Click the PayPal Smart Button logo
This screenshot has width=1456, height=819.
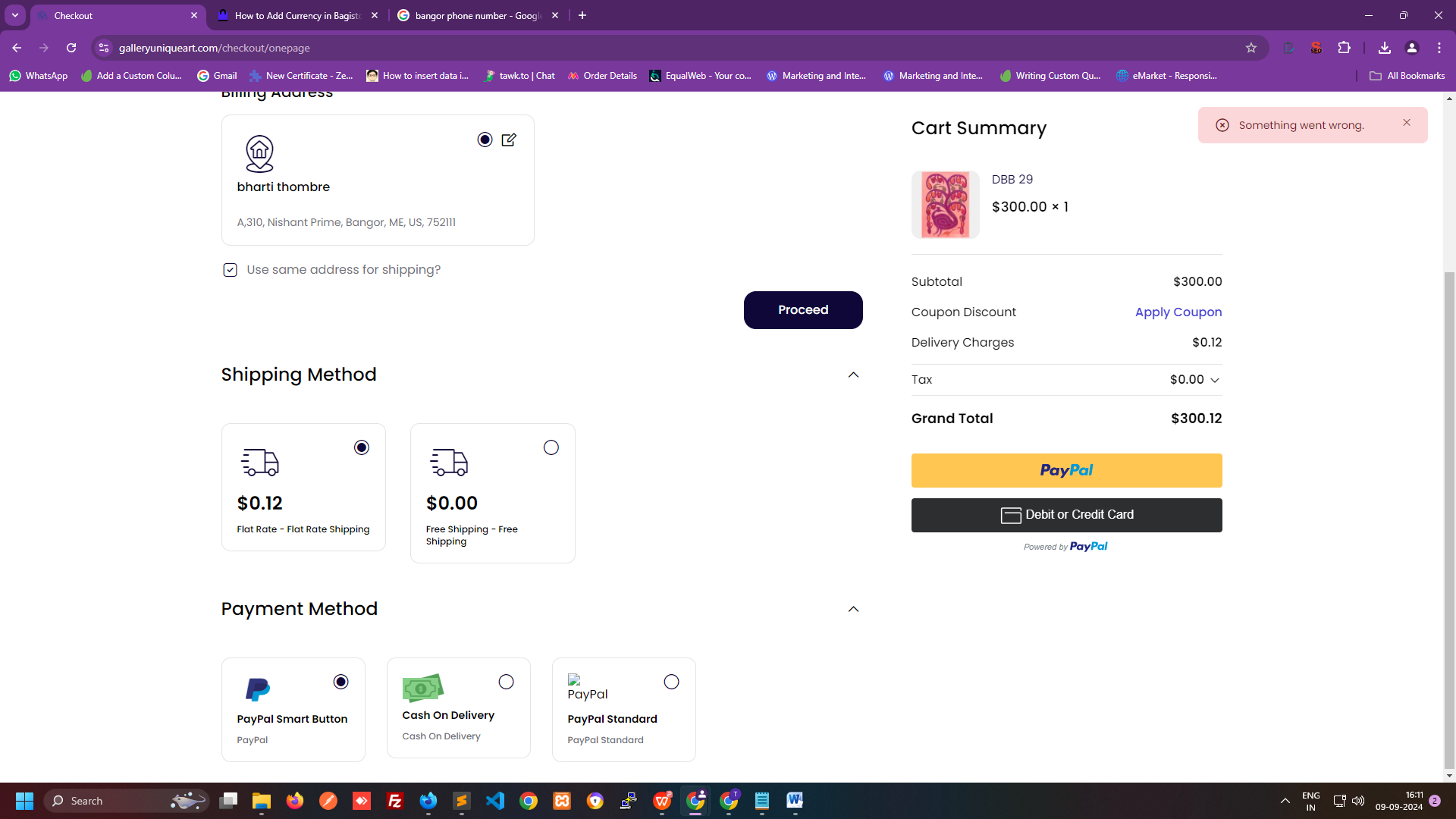(x=258, y=689)
